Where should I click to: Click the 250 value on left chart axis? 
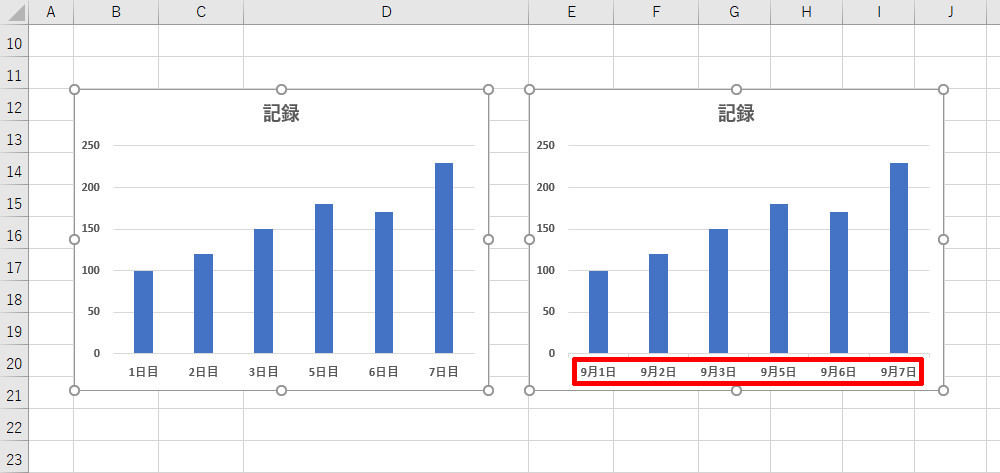91,145
